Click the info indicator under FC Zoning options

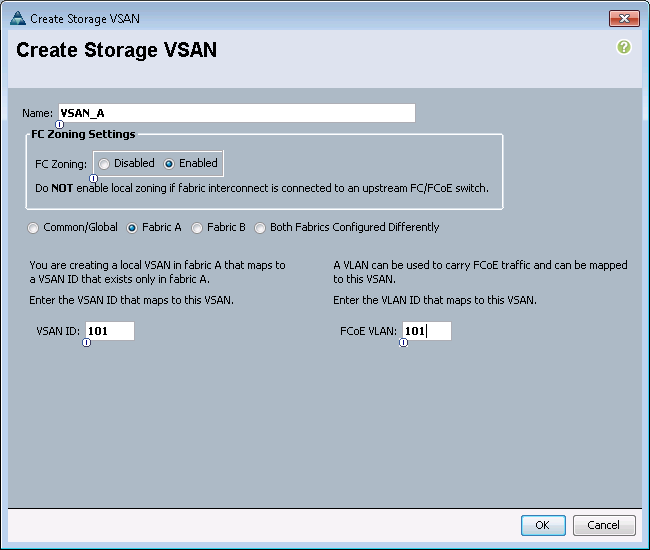tap(94, 178)
